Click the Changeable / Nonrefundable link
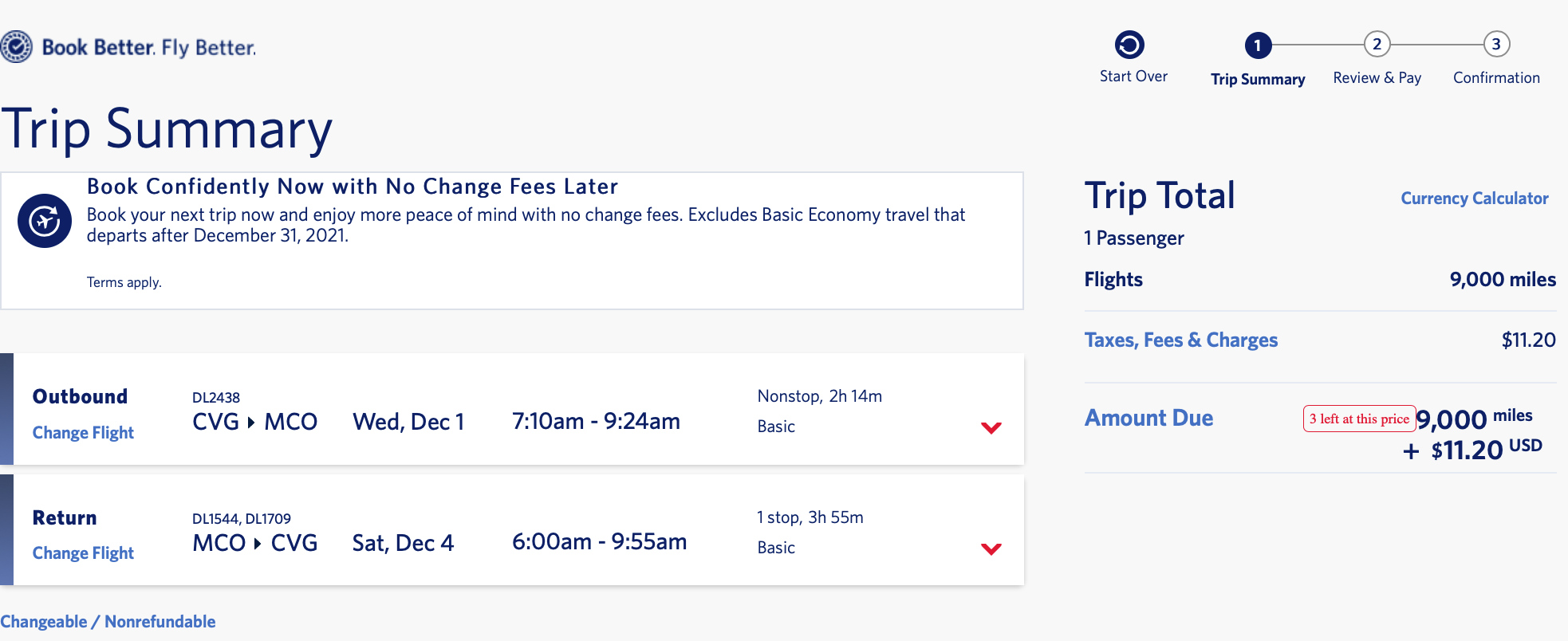 [x=108, y=622]
